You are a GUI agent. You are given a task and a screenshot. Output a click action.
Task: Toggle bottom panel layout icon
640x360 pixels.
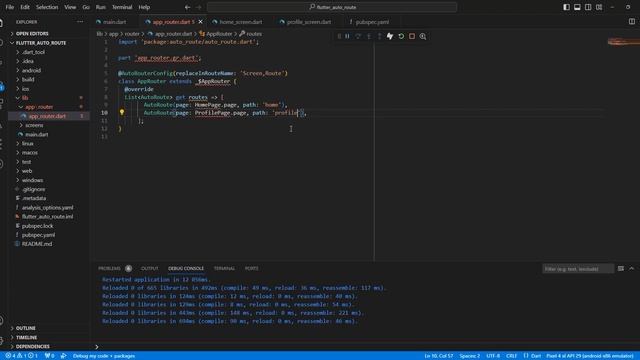point(577,7)
